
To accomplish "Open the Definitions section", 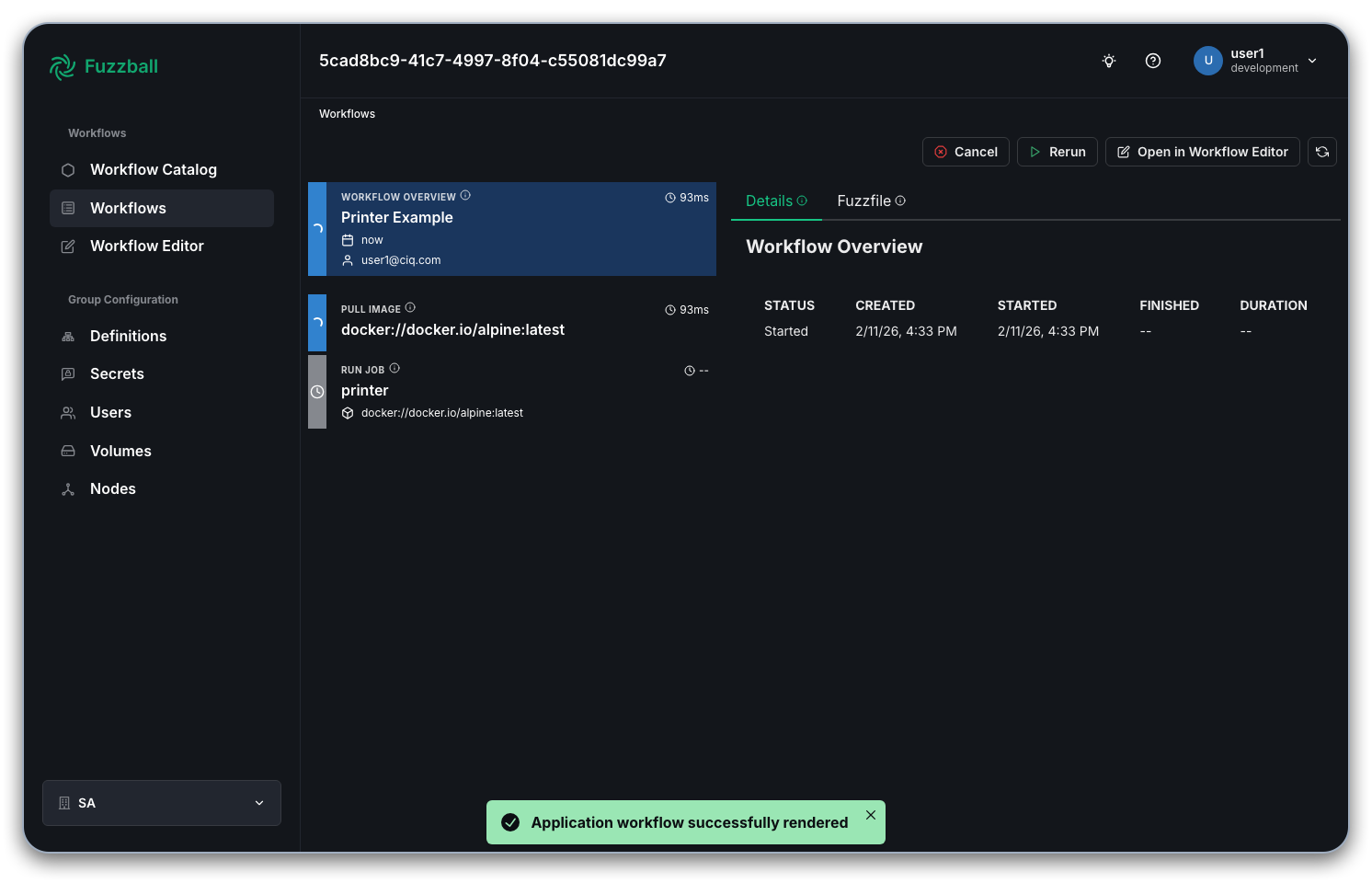I will point(128,336).
